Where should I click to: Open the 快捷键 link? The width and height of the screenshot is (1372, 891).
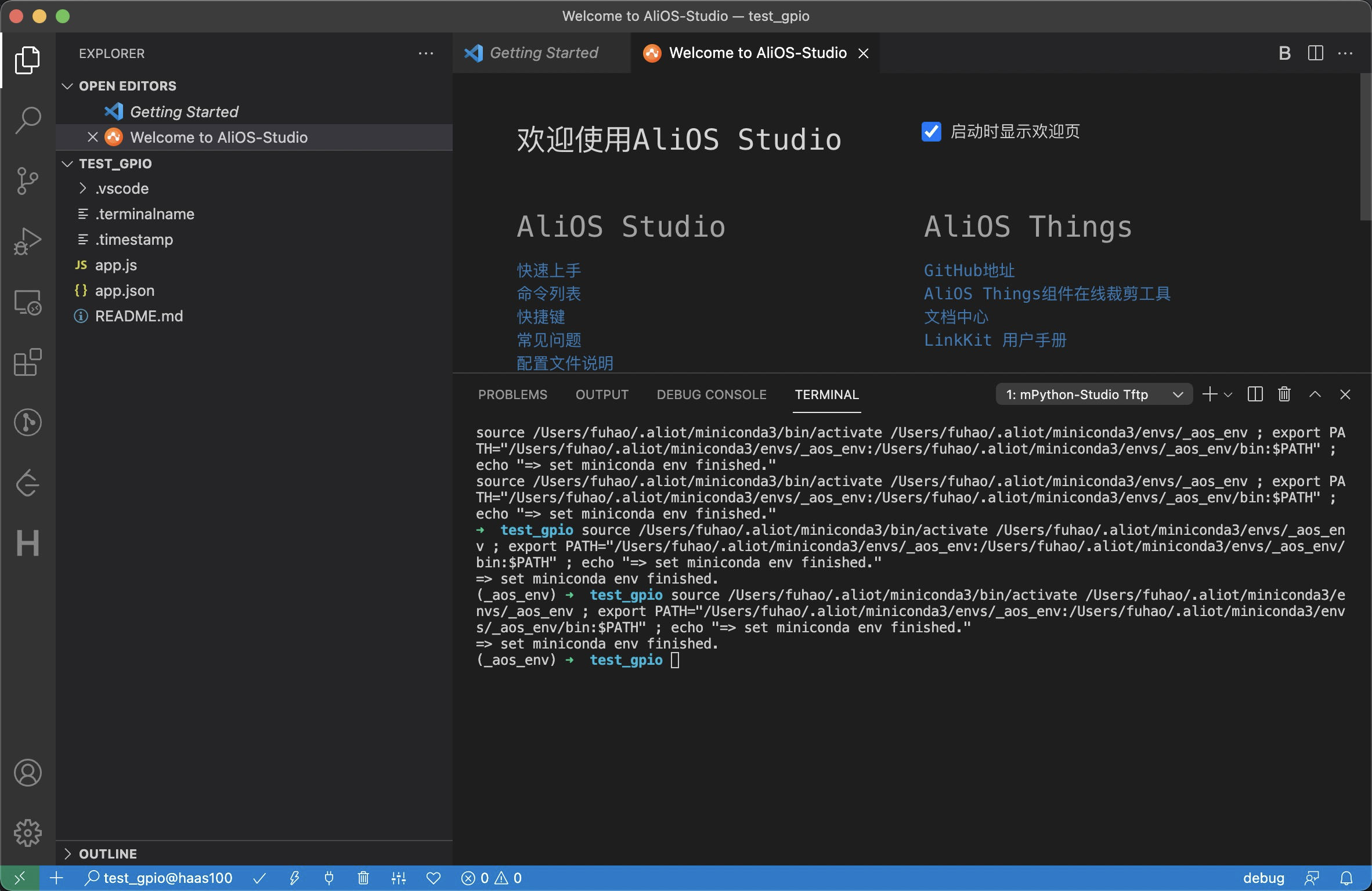pos(540,317)
